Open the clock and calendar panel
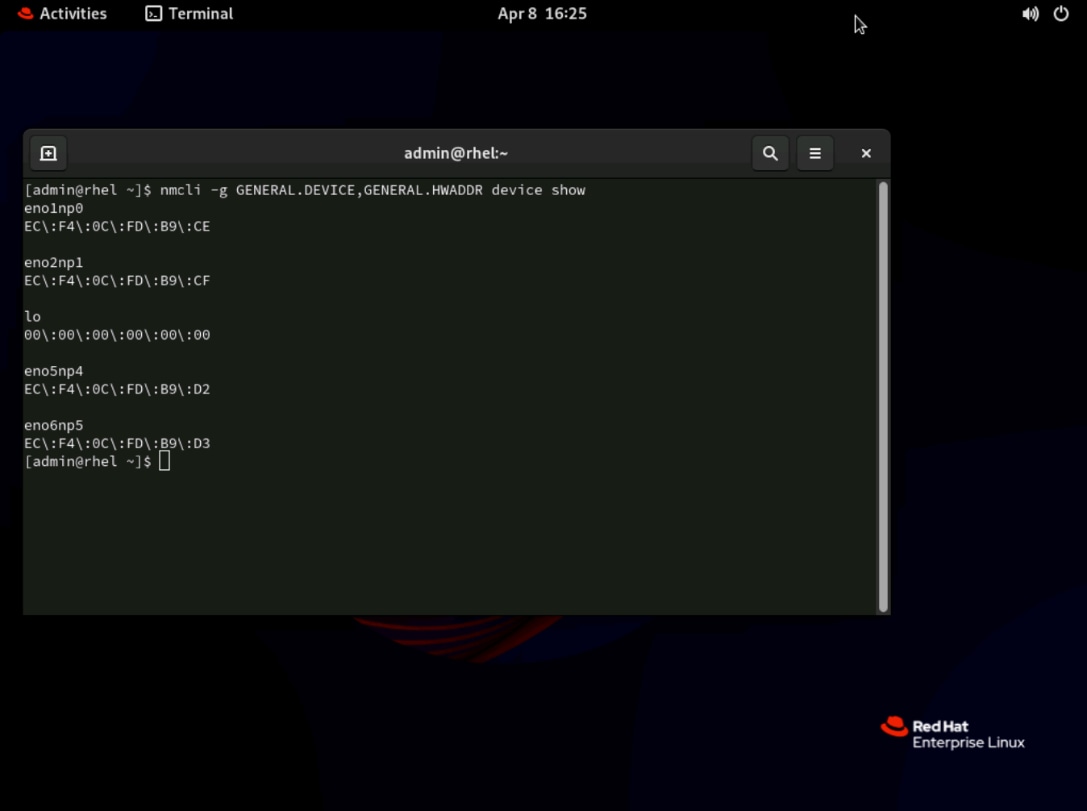 click(x=542, y=13)
